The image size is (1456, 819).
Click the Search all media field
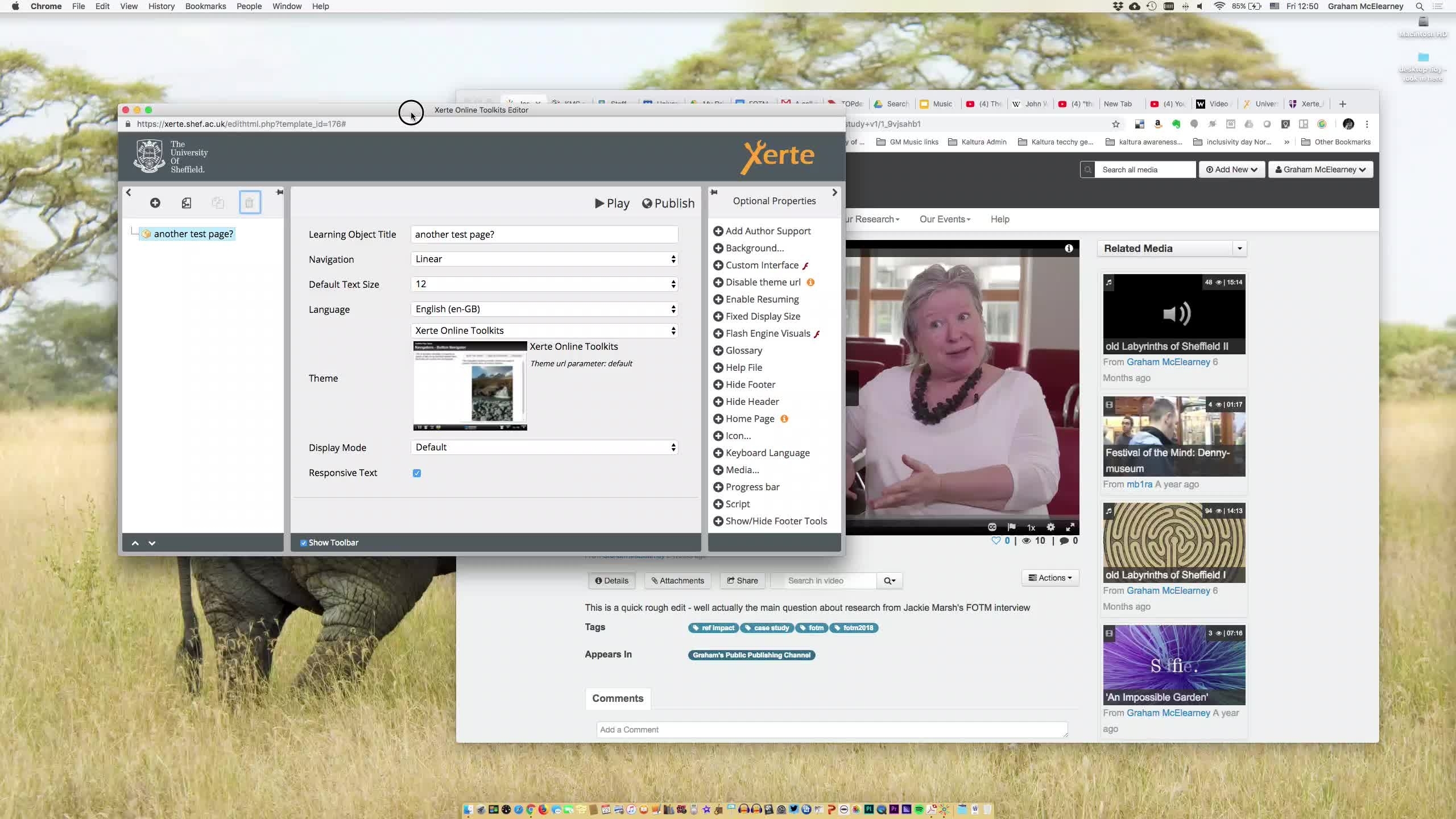coord(1145,169)
